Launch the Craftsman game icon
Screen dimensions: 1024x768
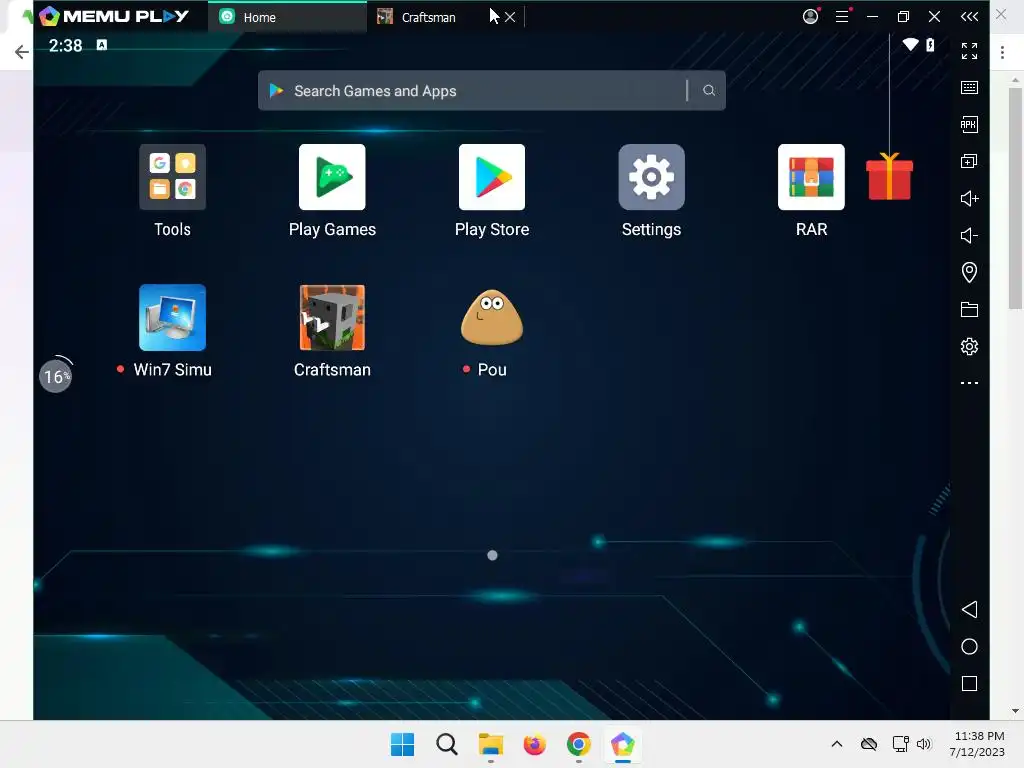pos(332,317)
